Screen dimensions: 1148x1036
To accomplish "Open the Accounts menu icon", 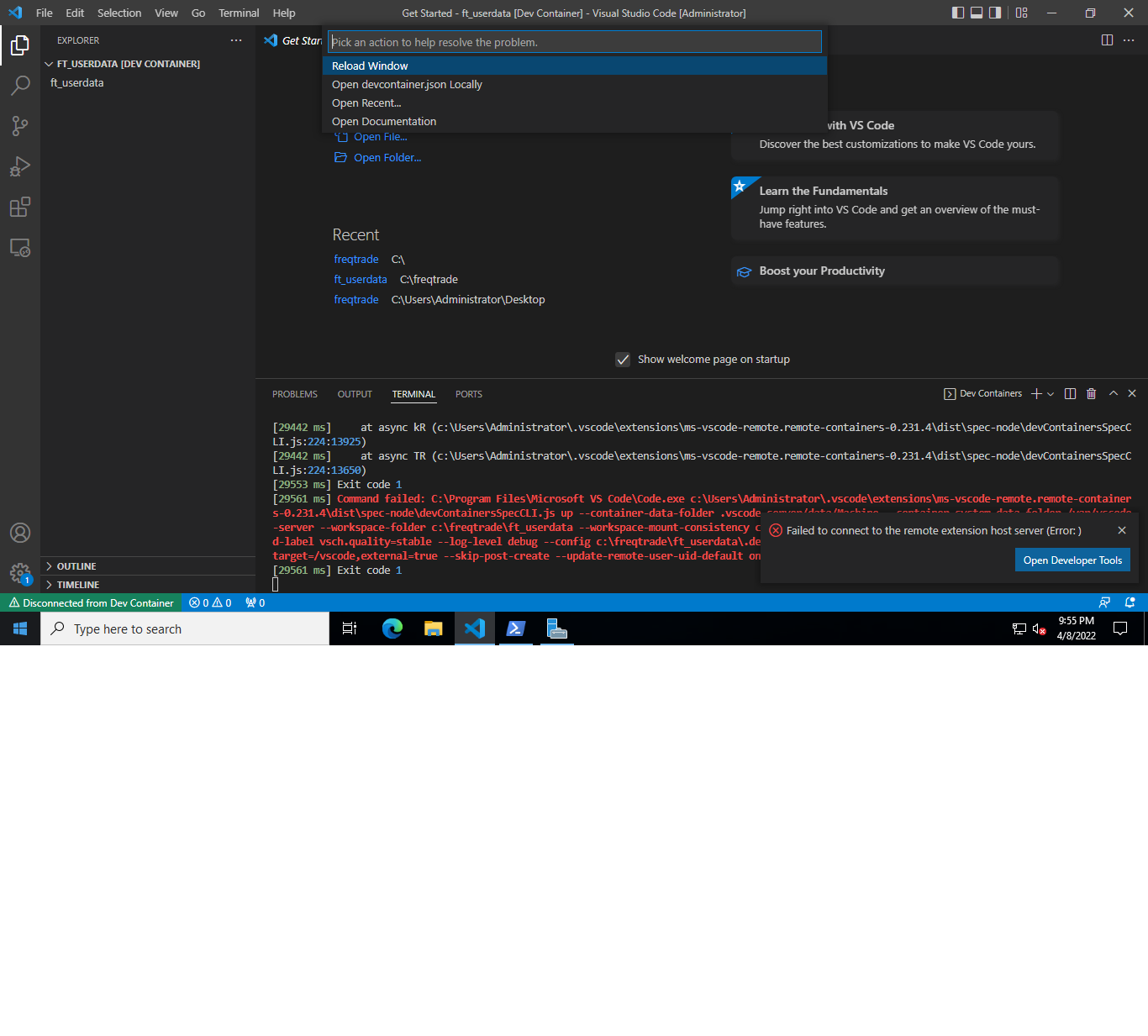I will coord(20,533).
